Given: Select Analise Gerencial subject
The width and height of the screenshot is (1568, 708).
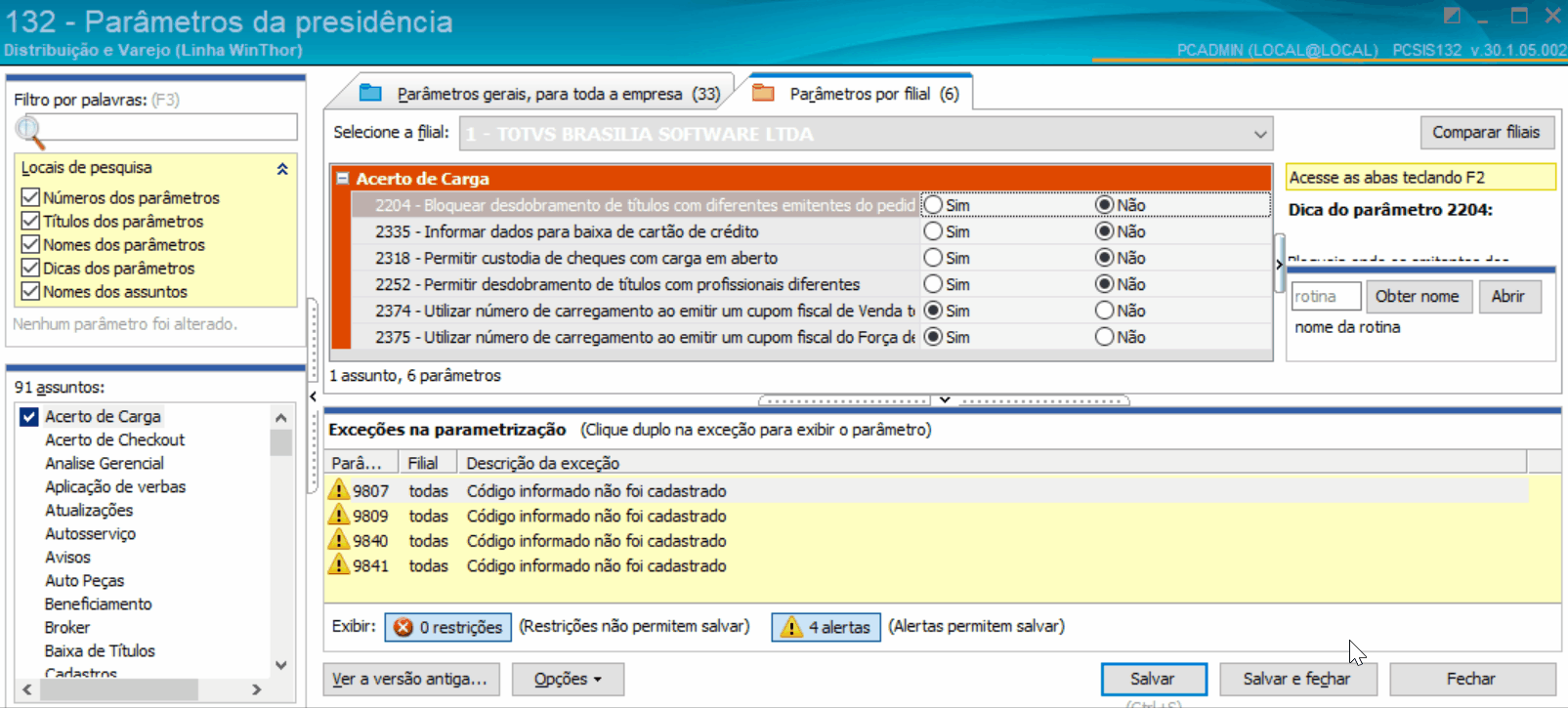Looking at the screenshot, I should tap(105, 463).
